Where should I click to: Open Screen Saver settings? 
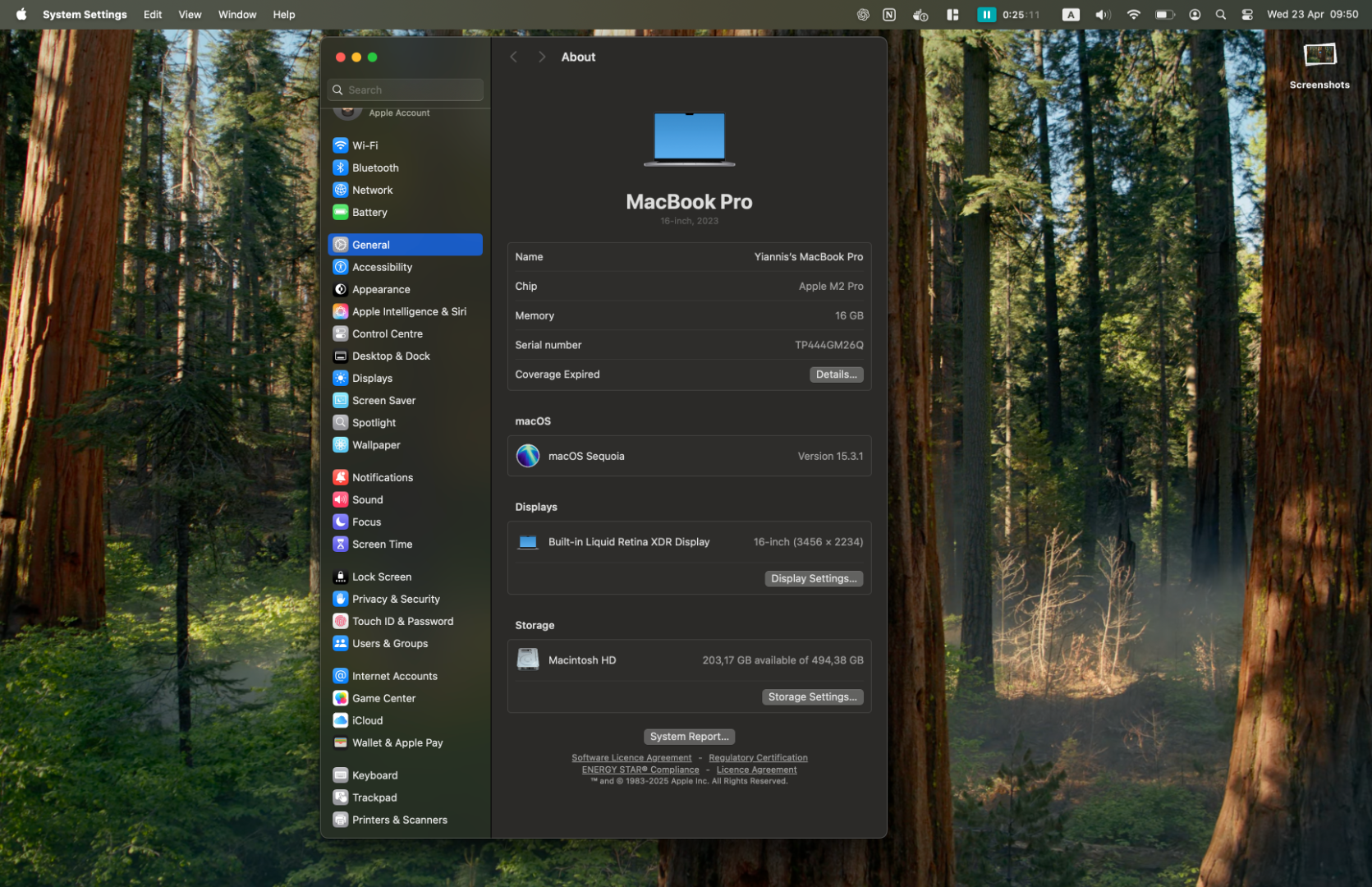click(x=405, y=400)
